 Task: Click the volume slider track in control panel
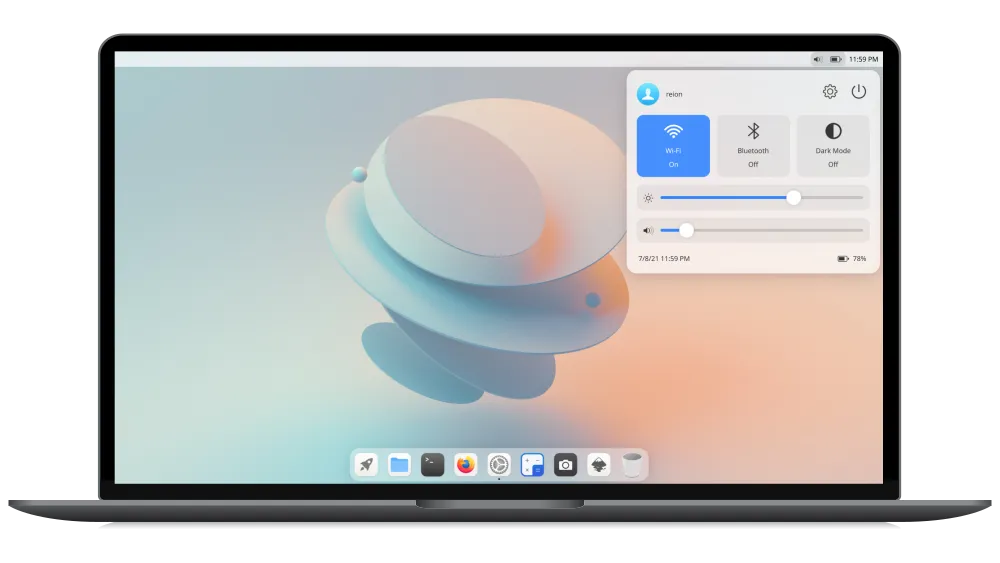click(x=761, y=230)
